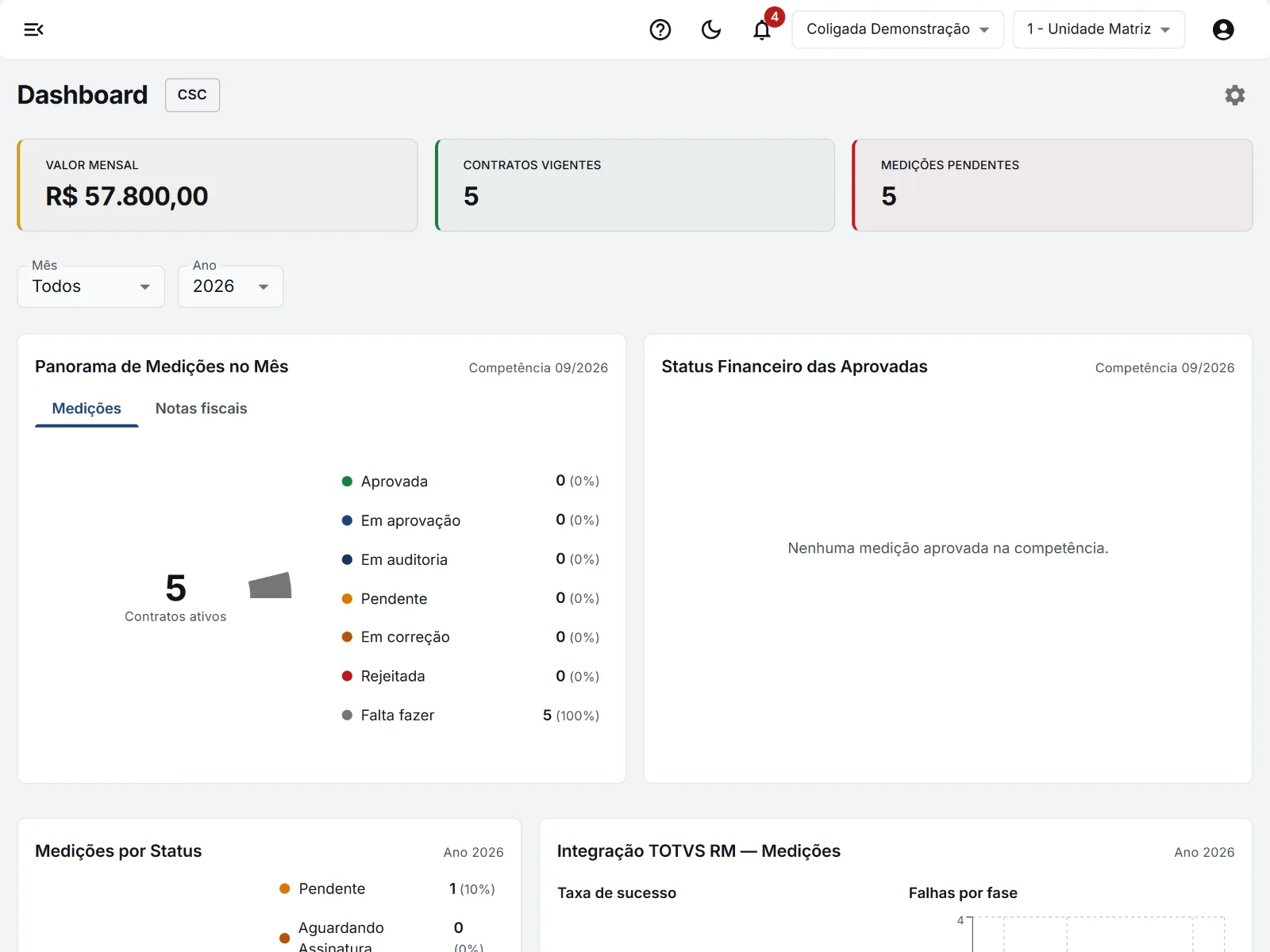Select the Rejeitada legend entry

click(470, 676)
